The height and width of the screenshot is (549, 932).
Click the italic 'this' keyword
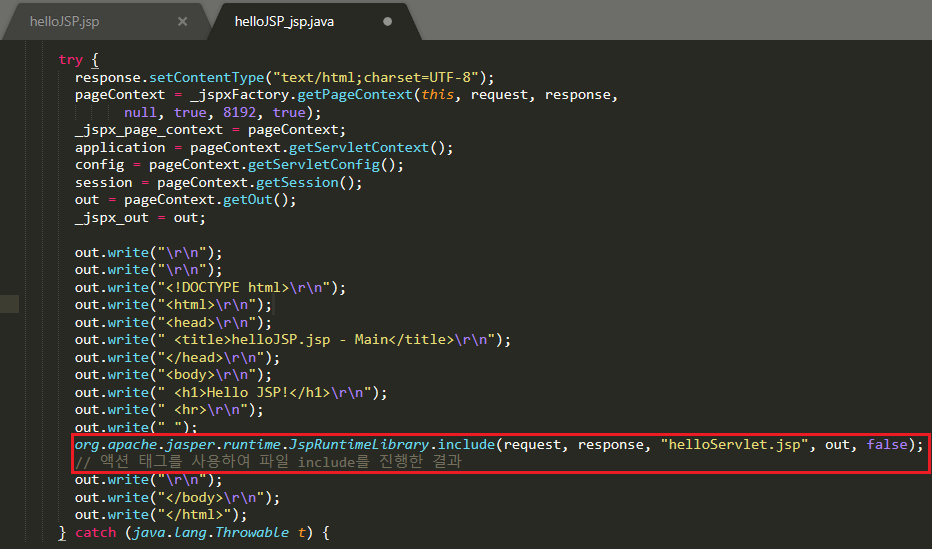click(x=437, y=94)
